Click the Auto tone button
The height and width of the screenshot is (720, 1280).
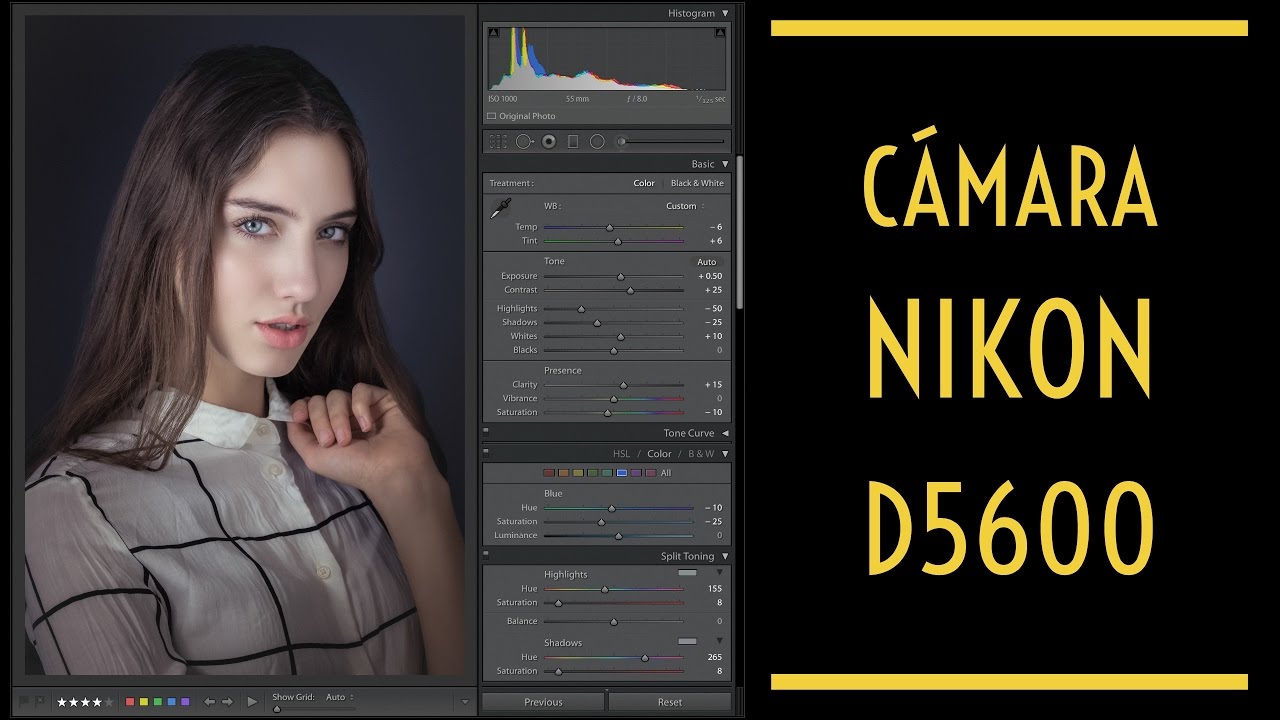pos(707,261)
